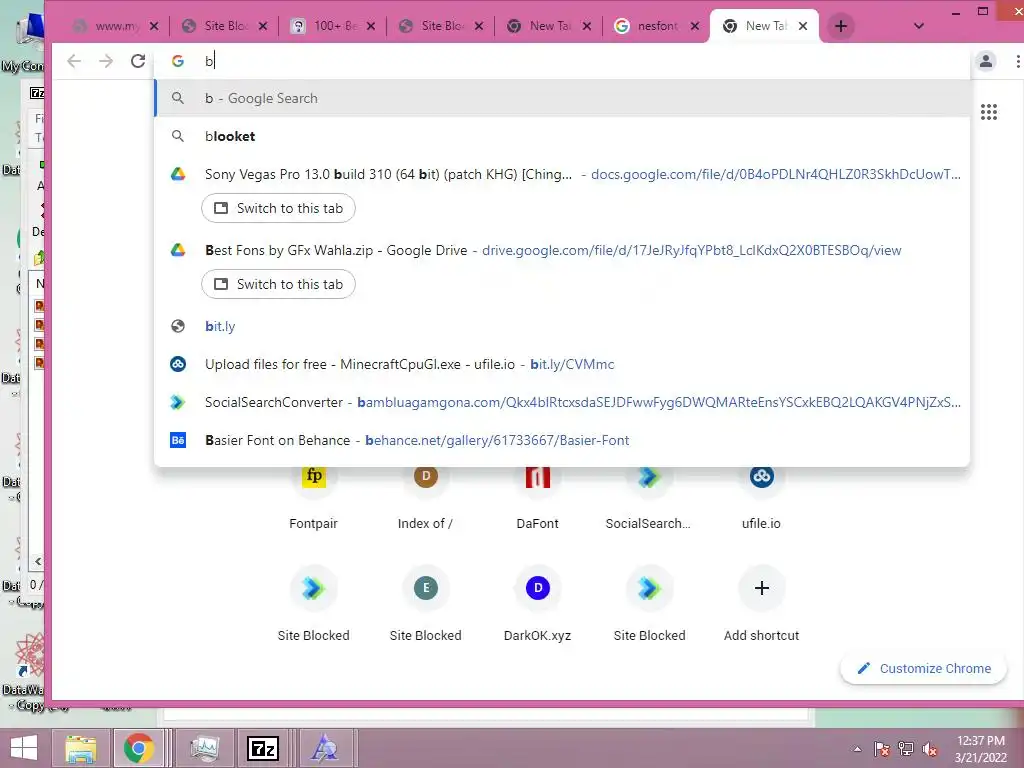The image size is (1024, 768).
Task: Open the Sony Vegas Pro 13.0 suggestion
Action: 562,174
